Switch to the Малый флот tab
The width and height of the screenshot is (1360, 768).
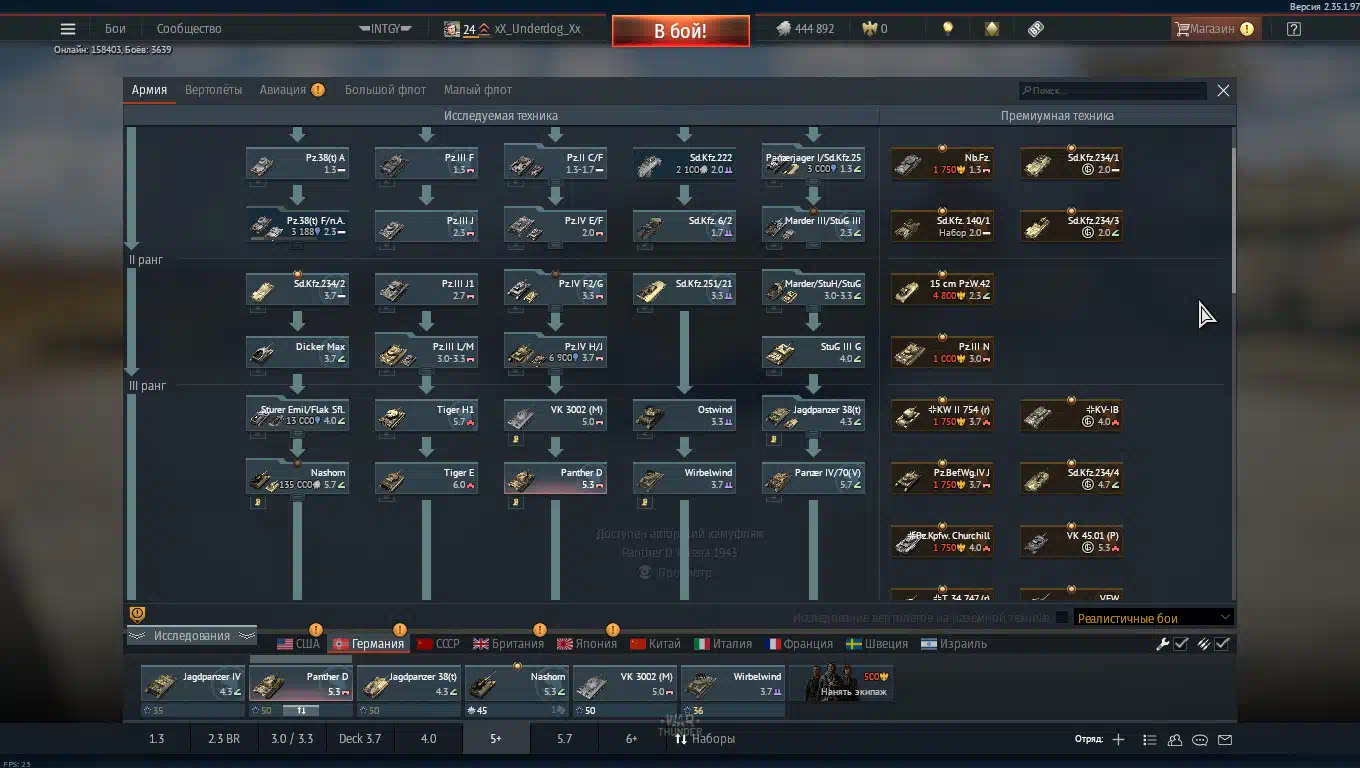[478, 90]
